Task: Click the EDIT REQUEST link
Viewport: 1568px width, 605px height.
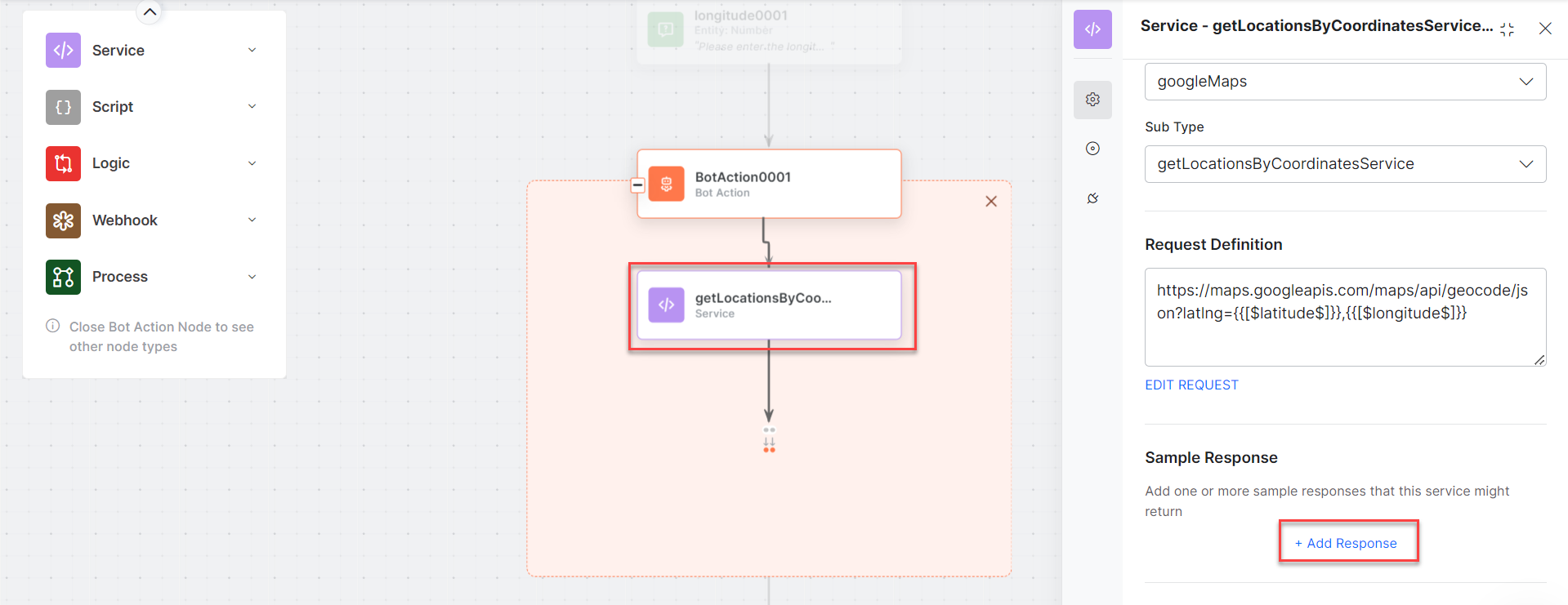Action: pyautogui.click(x=1191, y=385)
